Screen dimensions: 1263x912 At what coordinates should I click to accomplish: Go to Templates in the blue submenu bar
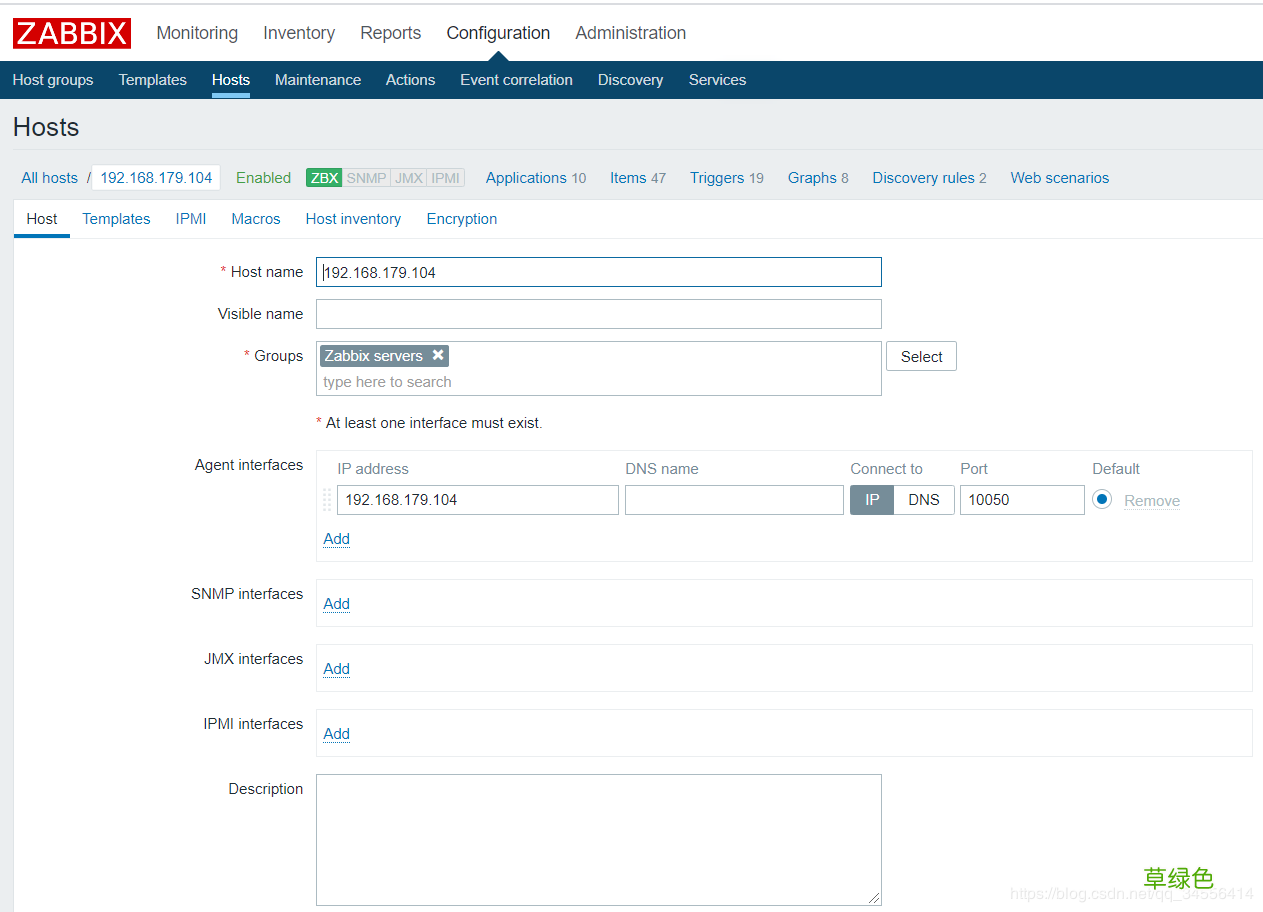pyautogui.click(x=153, y=80)
